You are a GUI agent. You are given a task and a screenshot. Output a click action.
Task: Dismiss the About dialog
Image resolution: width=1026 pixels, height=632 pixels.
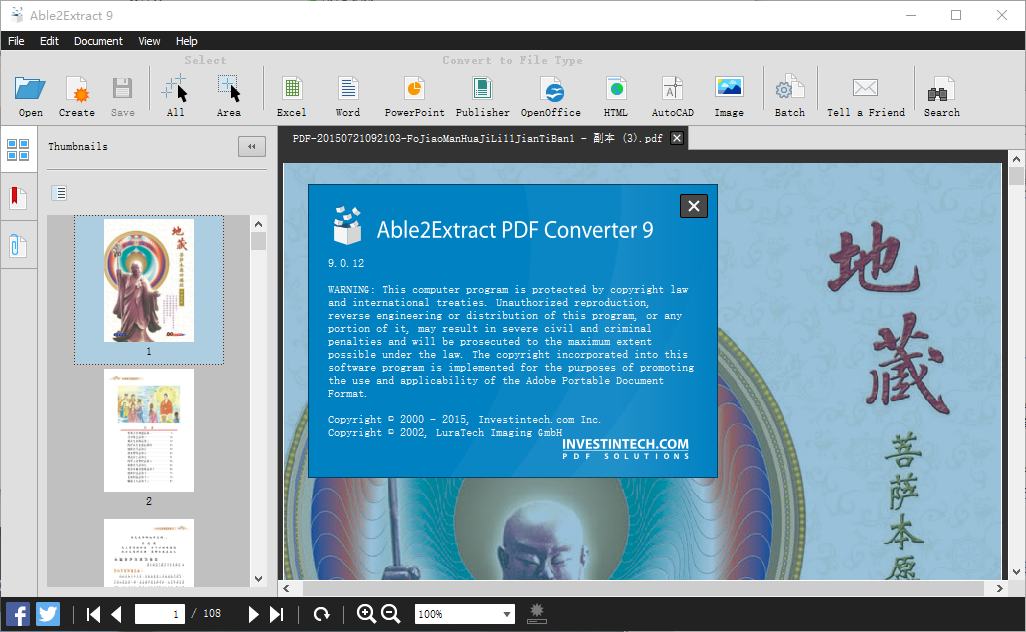tap(693, 205)
